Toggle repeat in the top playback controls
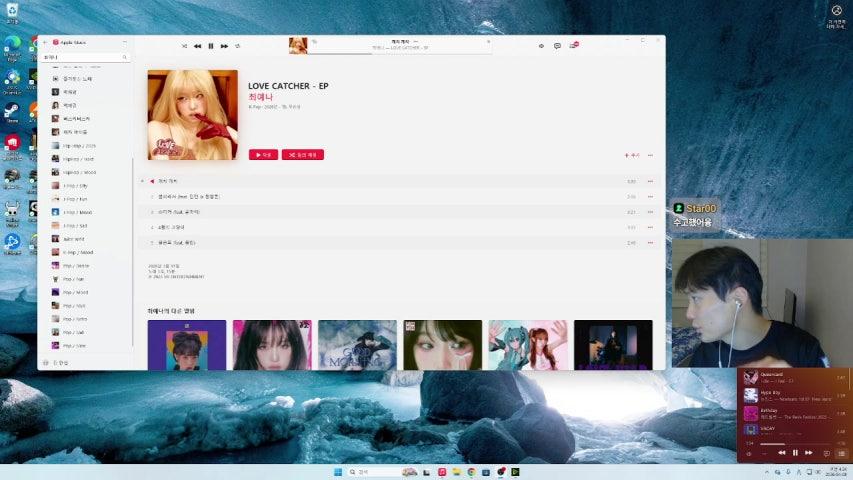The height and width of the screenshot is (480, 853). 237,46
